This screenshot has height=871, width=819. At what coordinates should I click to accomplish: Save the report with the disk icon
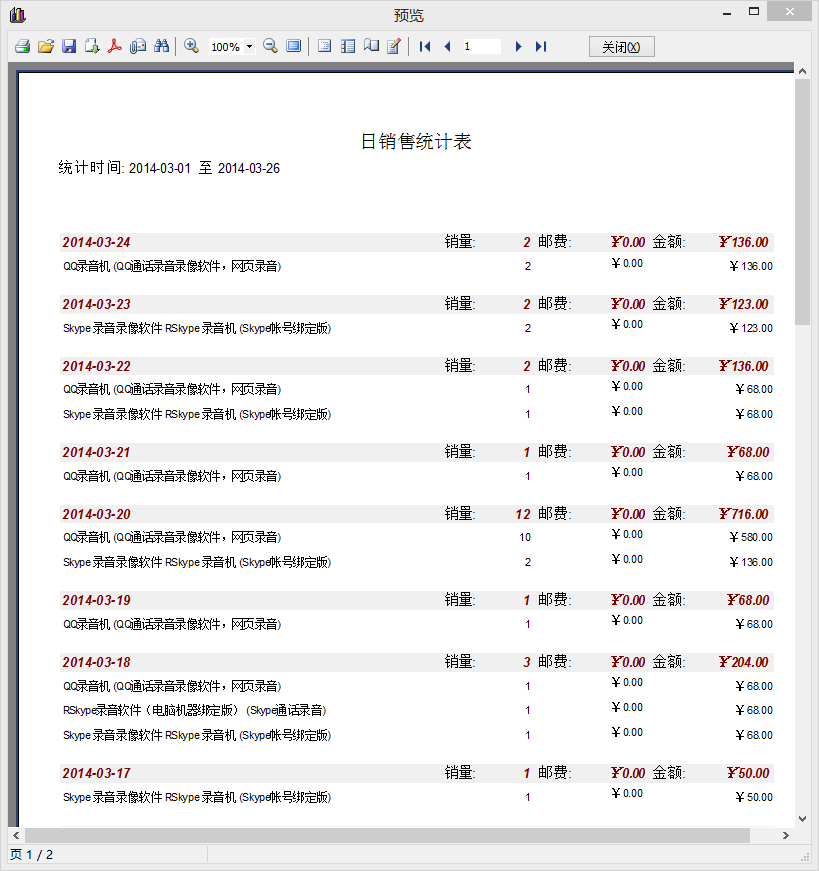point(69,46)
